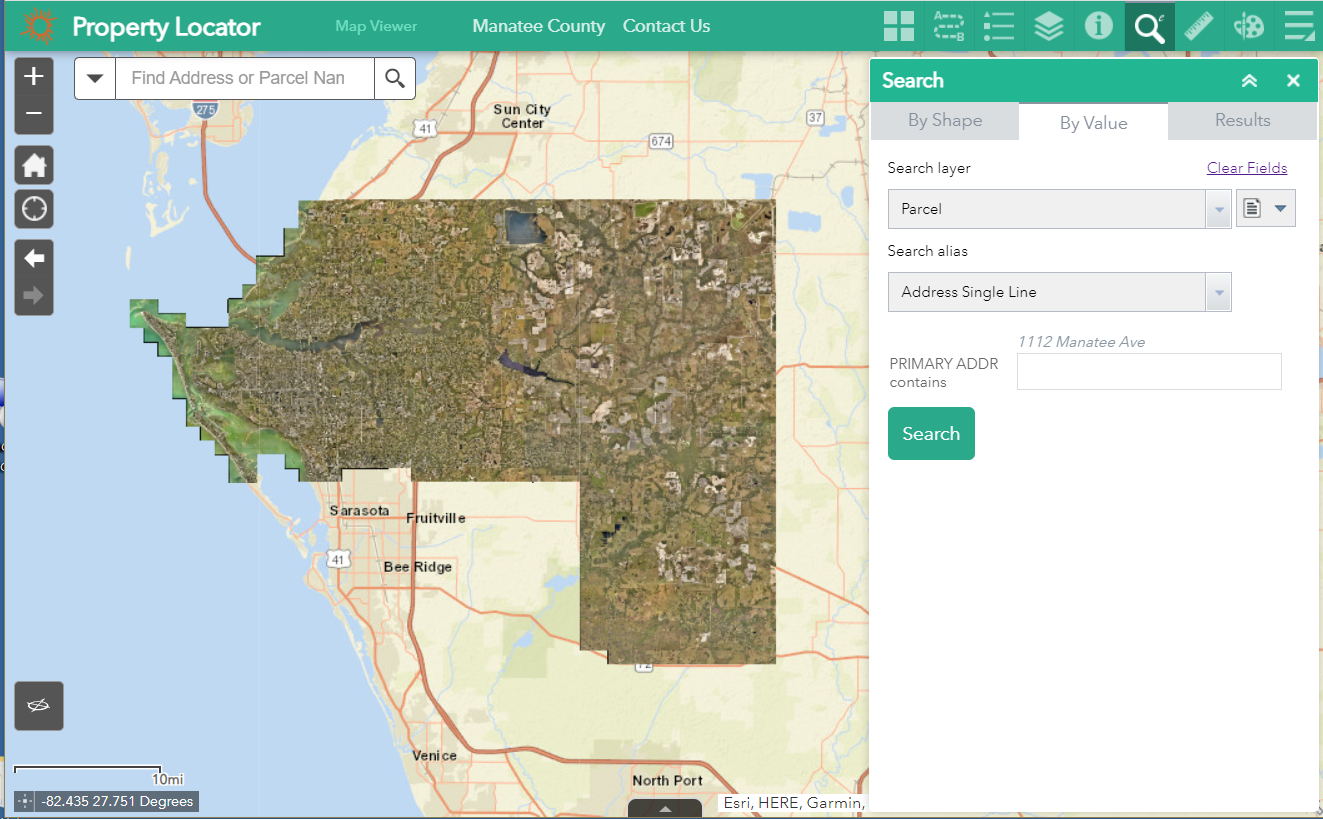1323x819 pixels.
Task: Open the address search source dropdown arrow
Action: tap(95, 78)
